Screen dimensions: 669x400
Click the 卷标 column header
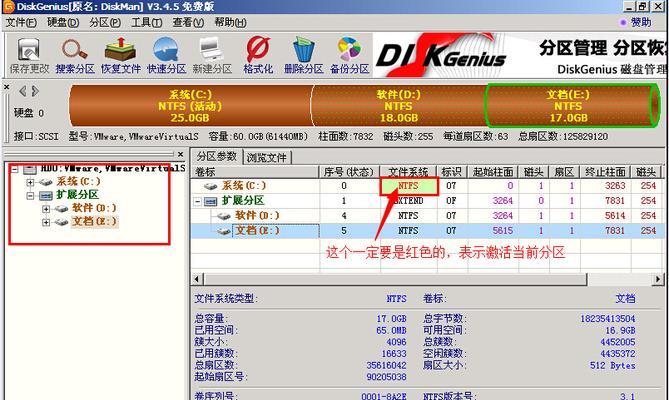pos(256,172)
